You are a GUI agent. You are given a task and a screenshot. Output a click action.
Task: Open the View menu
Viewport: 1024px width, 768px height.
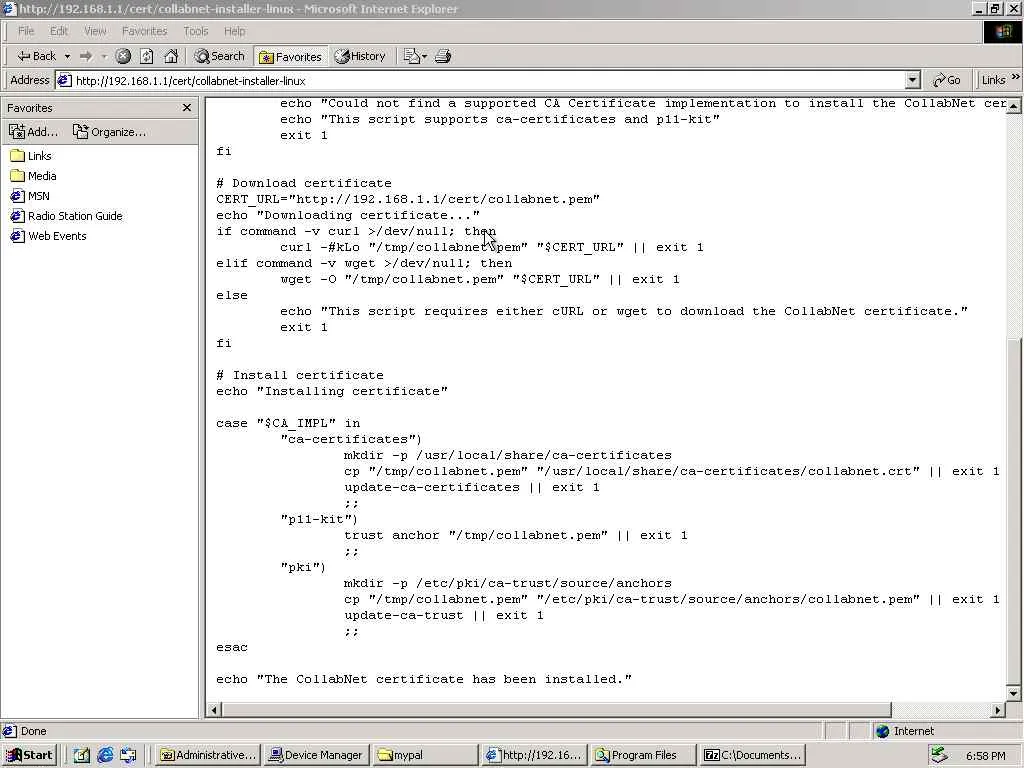[95, 31]
